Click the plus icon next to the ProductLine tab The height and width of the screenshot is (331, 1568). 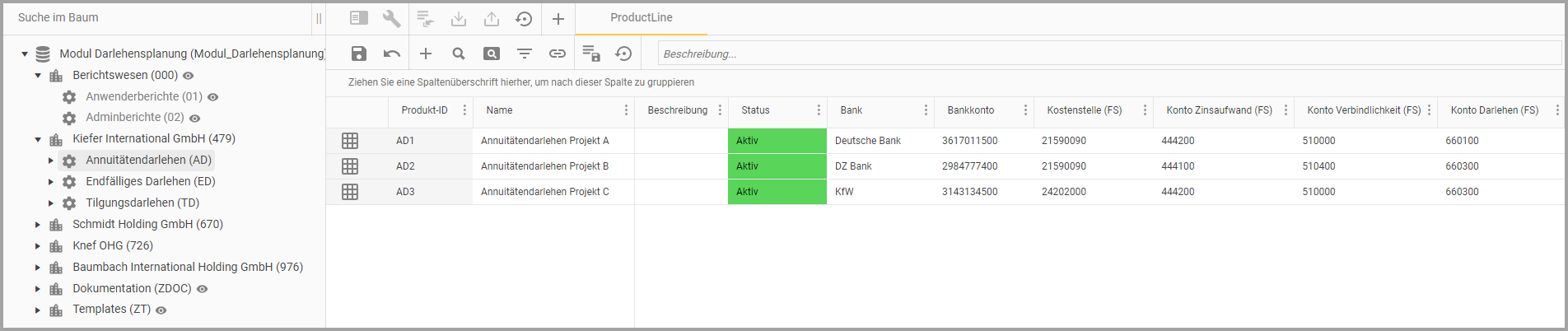558,18
